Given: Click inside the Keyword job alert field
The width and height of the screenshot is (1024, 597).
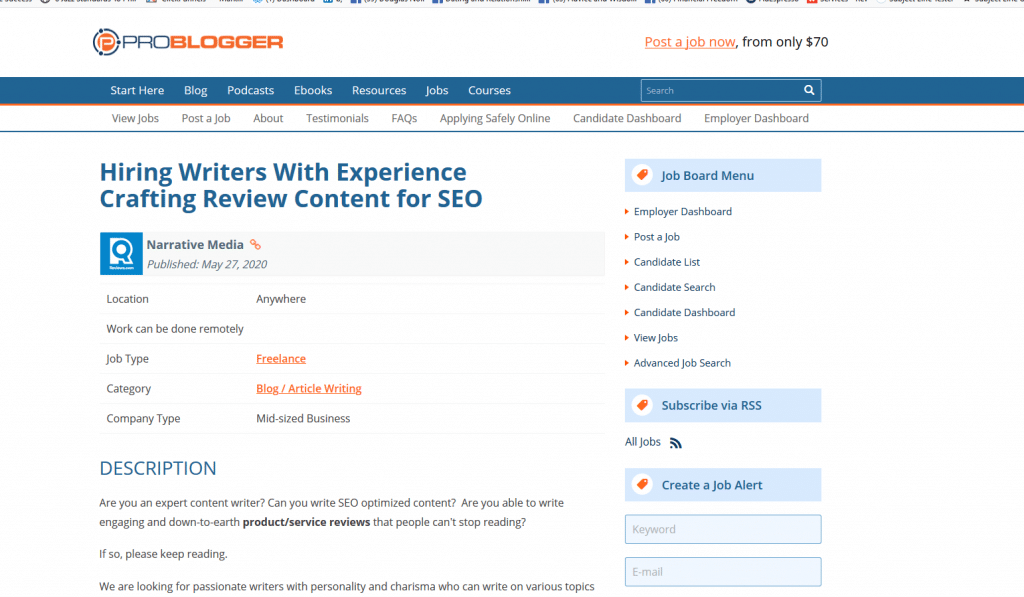Looking at the screenshot, I should coord(722,529).
